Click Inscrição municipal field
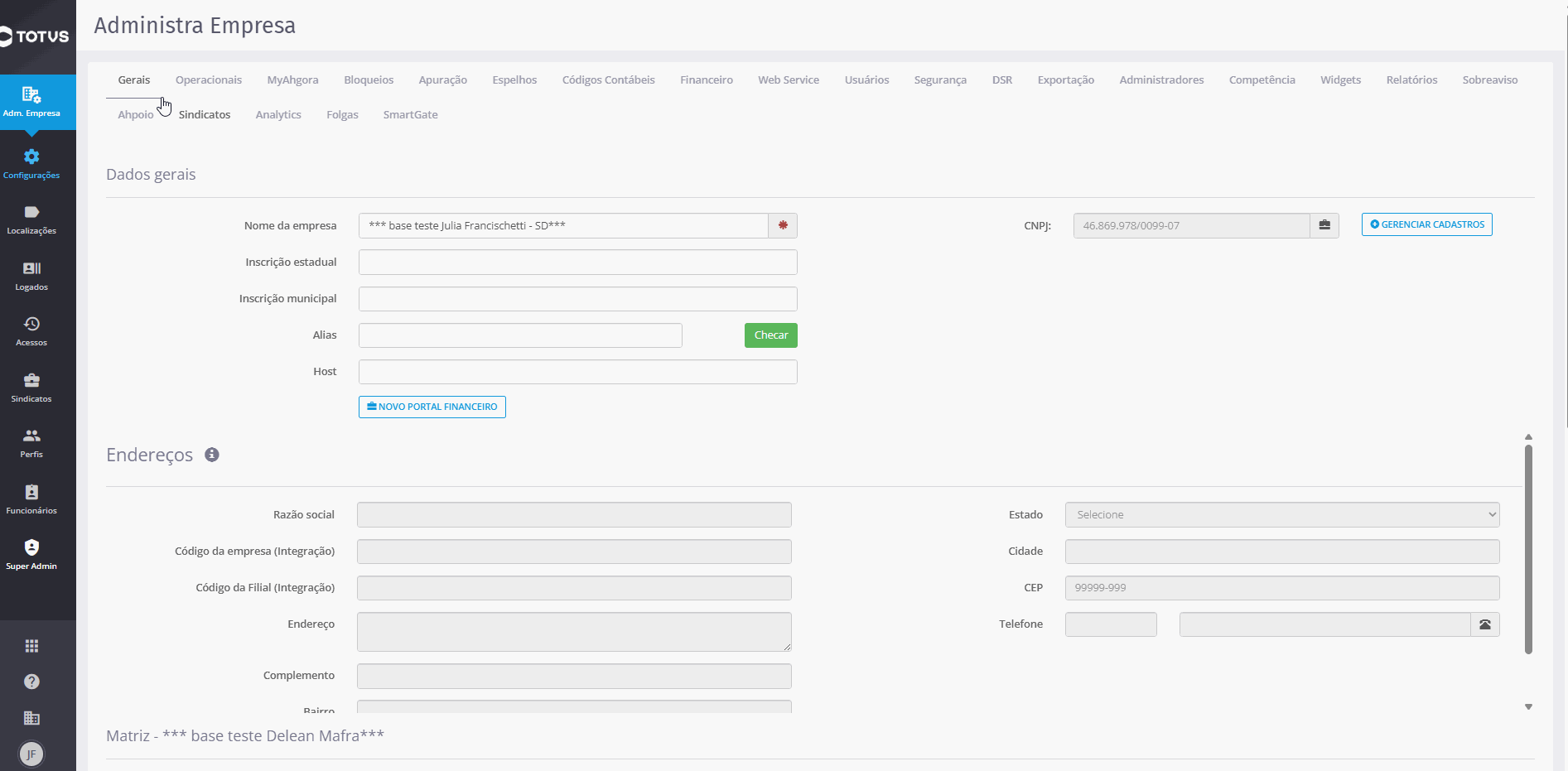This screenshot has height=771, width=1568. point(578,299)
